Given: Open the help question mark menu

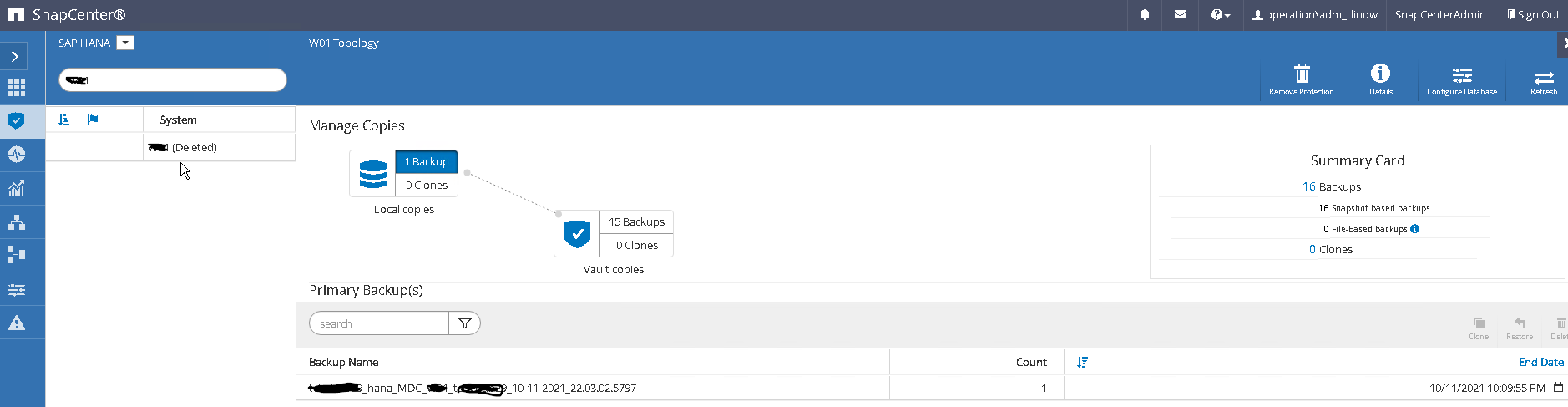Looking at the screenshot, I should (x=1221, y=14).
